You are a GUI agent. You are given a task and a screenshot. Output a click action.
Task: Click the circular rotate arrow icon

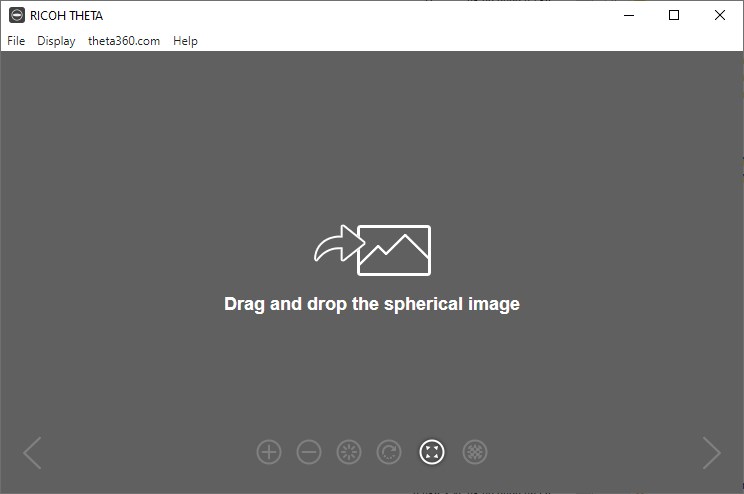click(389, 452)
